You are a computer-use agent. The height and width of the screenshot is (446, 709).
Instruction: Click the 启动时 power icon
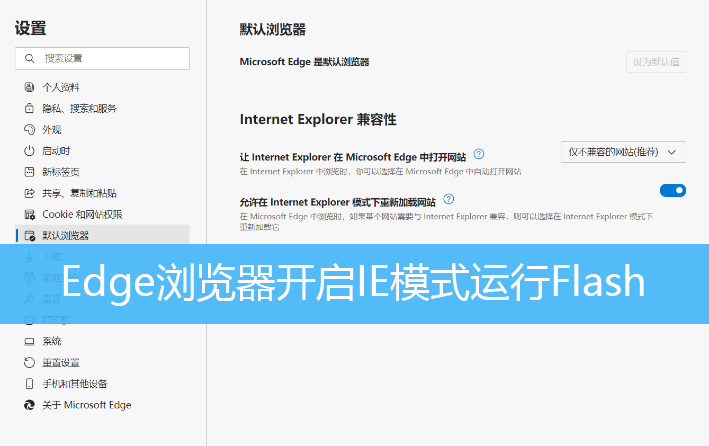(x=29, y=150)
